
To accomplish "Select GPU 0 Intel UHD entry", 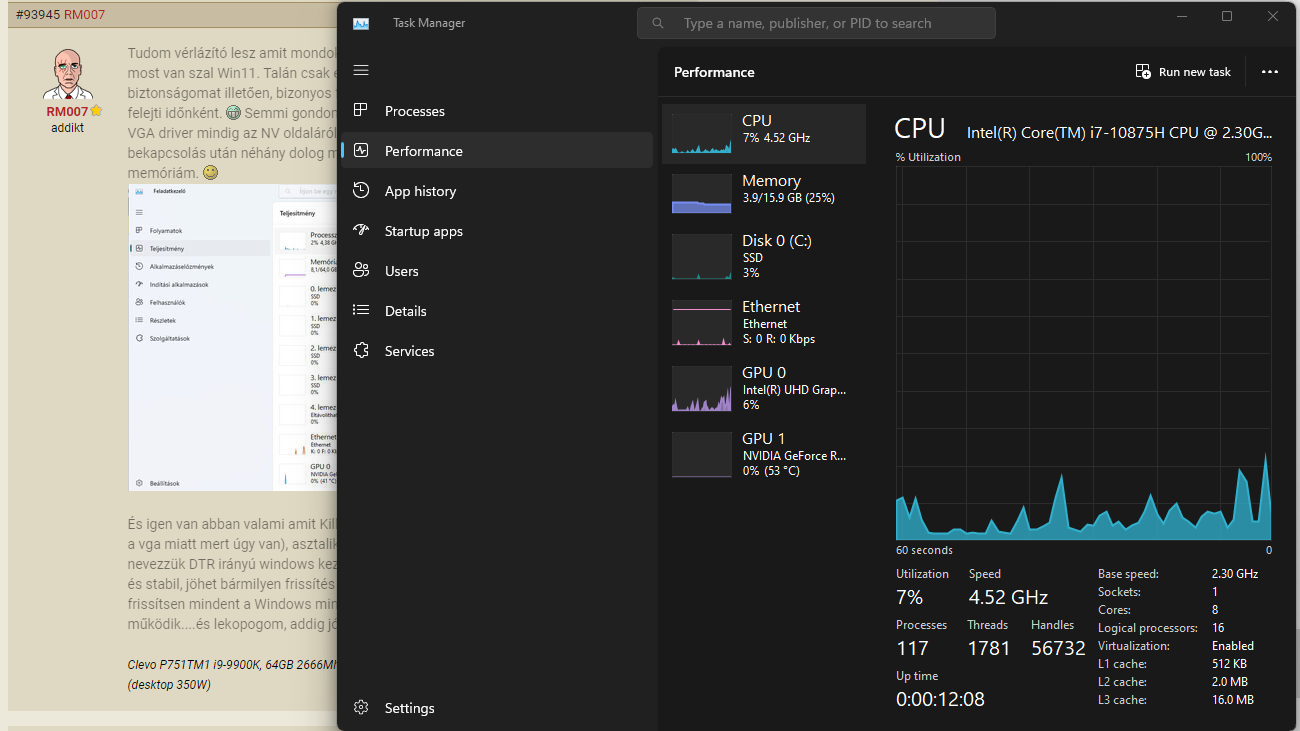I will click(764, 388).
